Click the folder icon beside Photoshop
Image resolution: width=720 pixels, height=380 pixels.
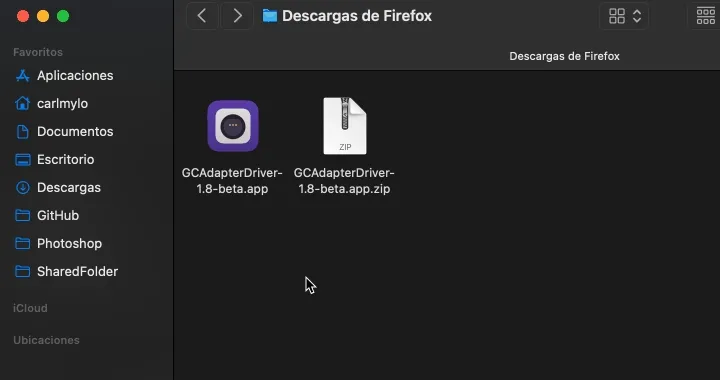click(x=22, y=244)
